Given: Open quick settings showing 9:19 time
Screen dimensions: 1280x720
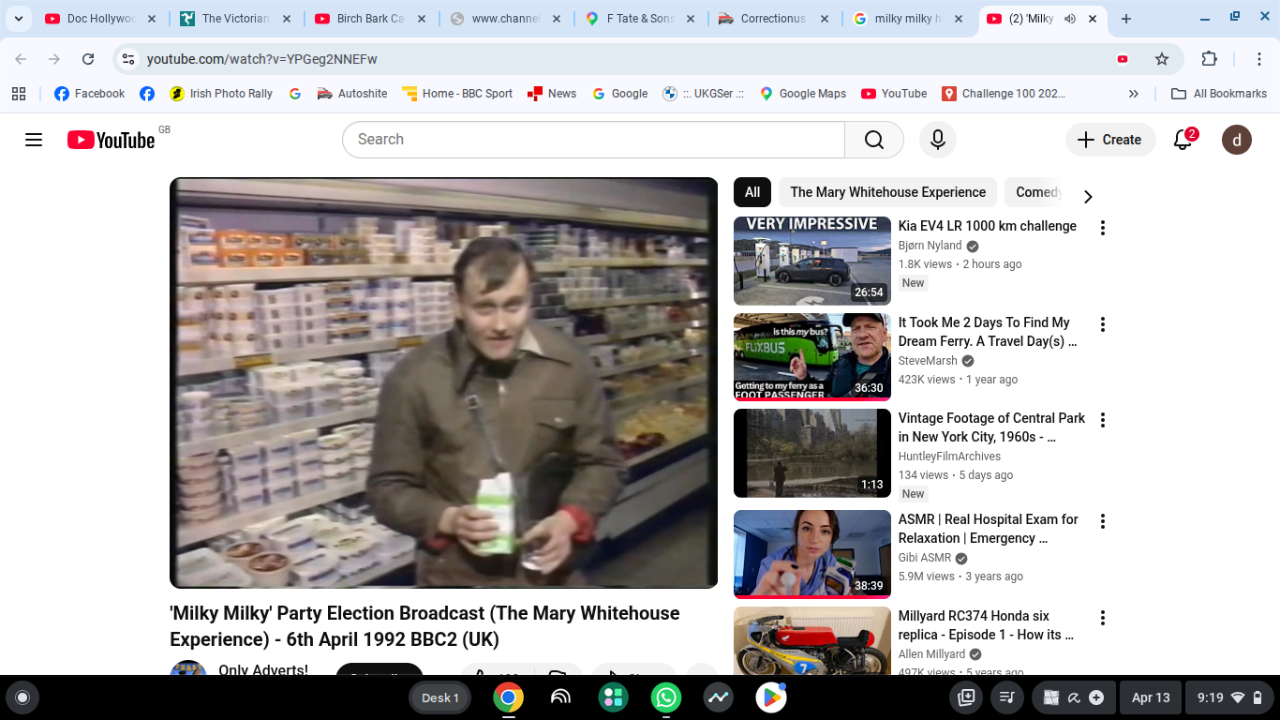Looking at the screenshot, I should (x=1230, y=698).
